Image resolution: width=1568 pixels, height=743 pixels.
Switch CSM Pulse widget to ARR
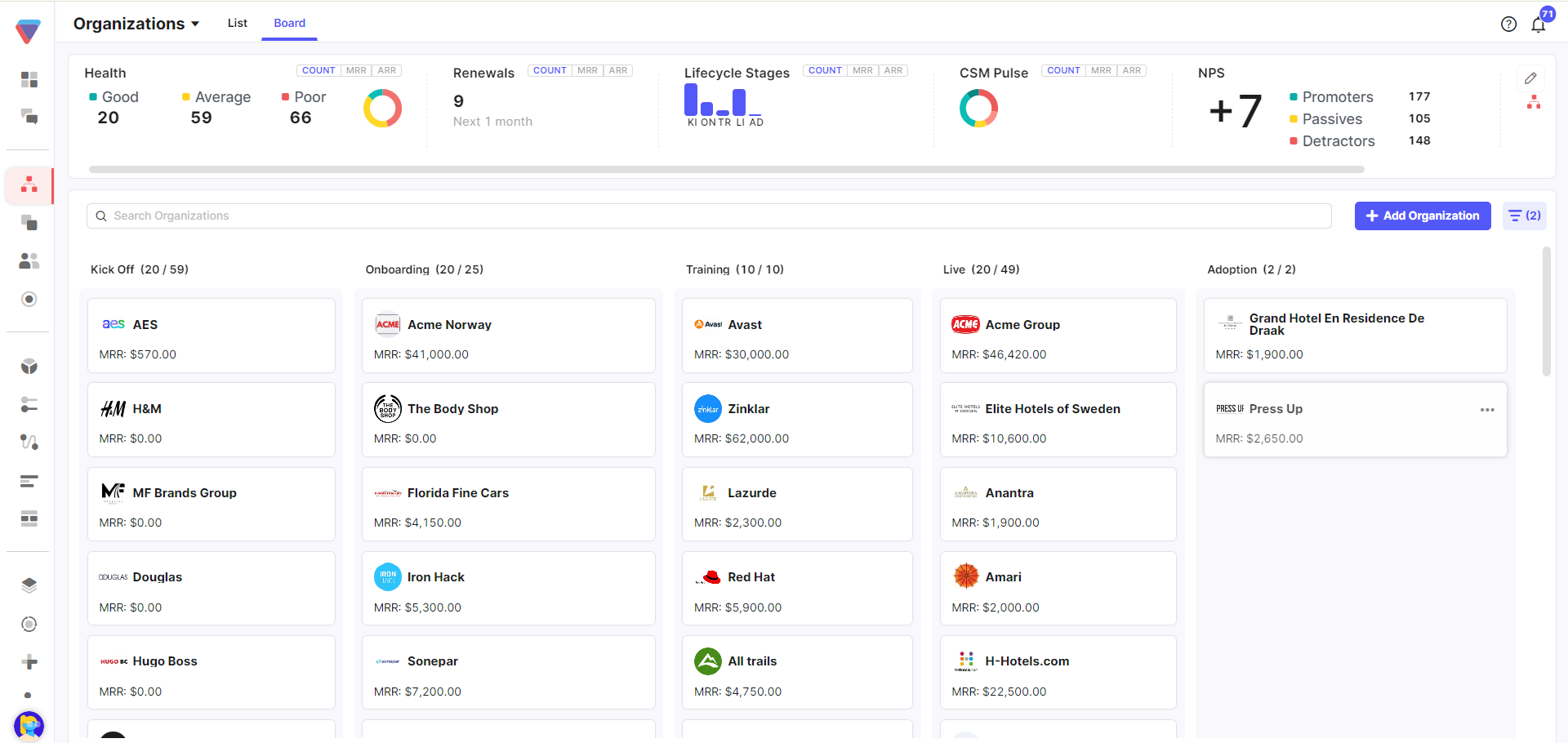point(1132,71)
